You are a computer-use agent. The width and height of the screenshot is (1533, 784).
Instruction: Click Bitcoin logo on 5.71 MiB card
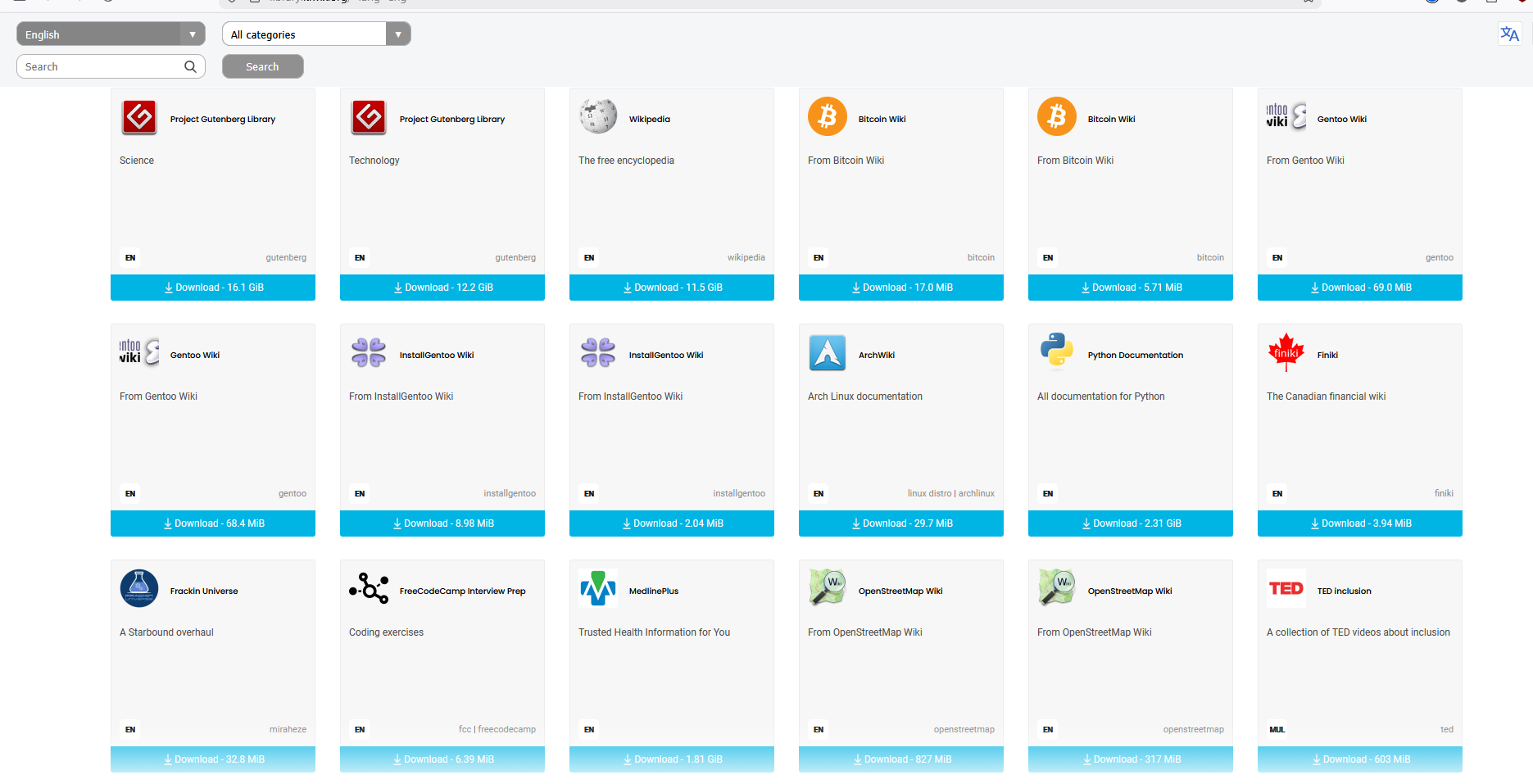pyautogui.click(x=1057, y=117)
